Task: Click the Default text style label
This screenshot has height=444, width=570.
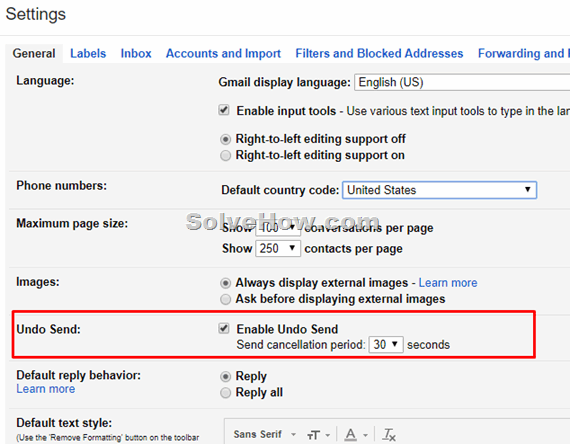Action: 64,423
